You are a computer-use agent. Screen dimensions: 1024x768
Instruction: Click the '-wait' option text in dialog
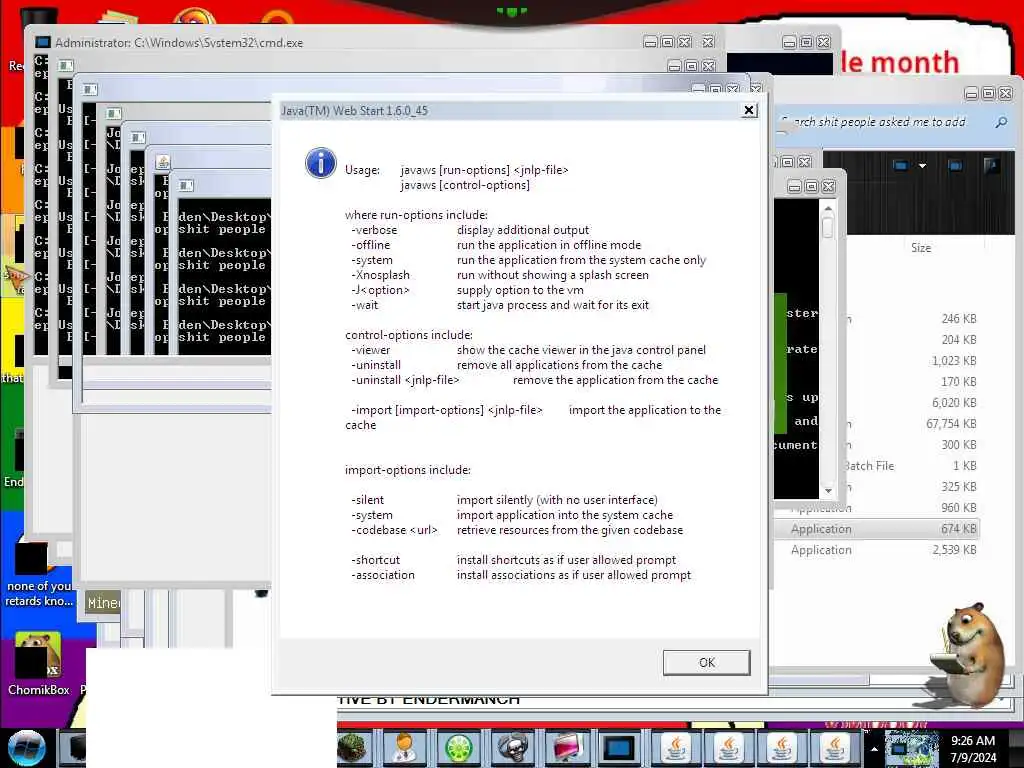tap(365, 305)
